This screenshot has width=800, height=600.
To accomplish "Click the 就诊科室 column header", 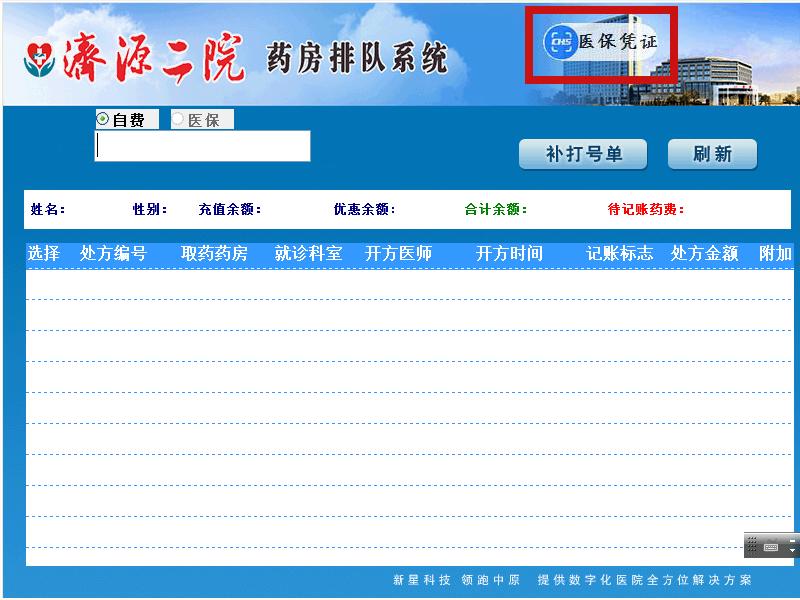I will click(308, 254).
